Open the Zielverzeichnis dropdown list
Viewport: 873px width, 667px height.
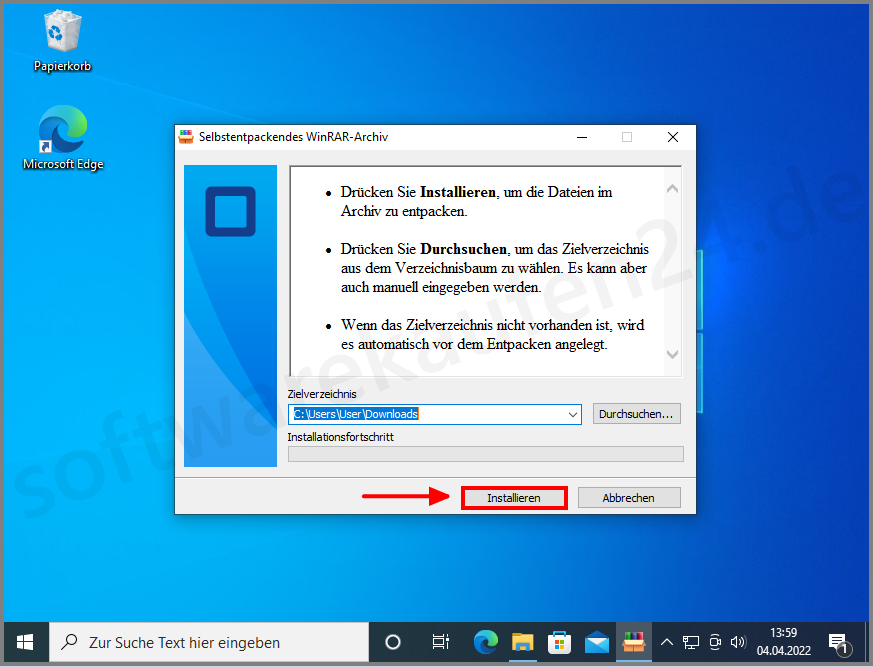pyautogui.click(x=571, y=413)
